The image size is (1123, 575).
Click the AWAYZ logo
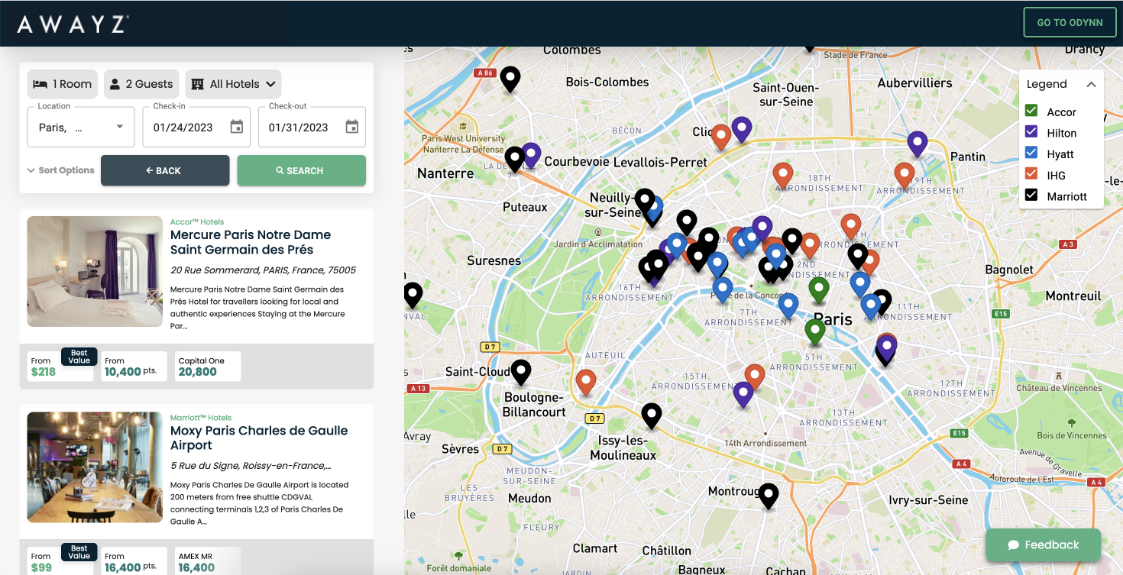[x=73, y=24]
